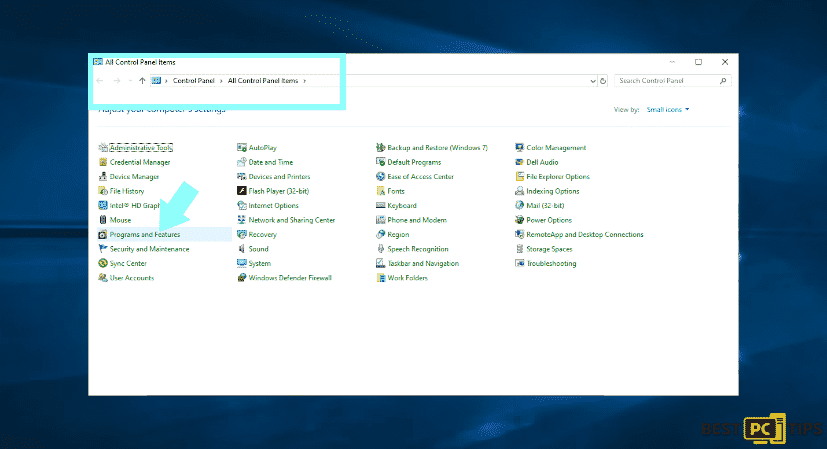Refresh the Control Panel view

coord(603,81)
